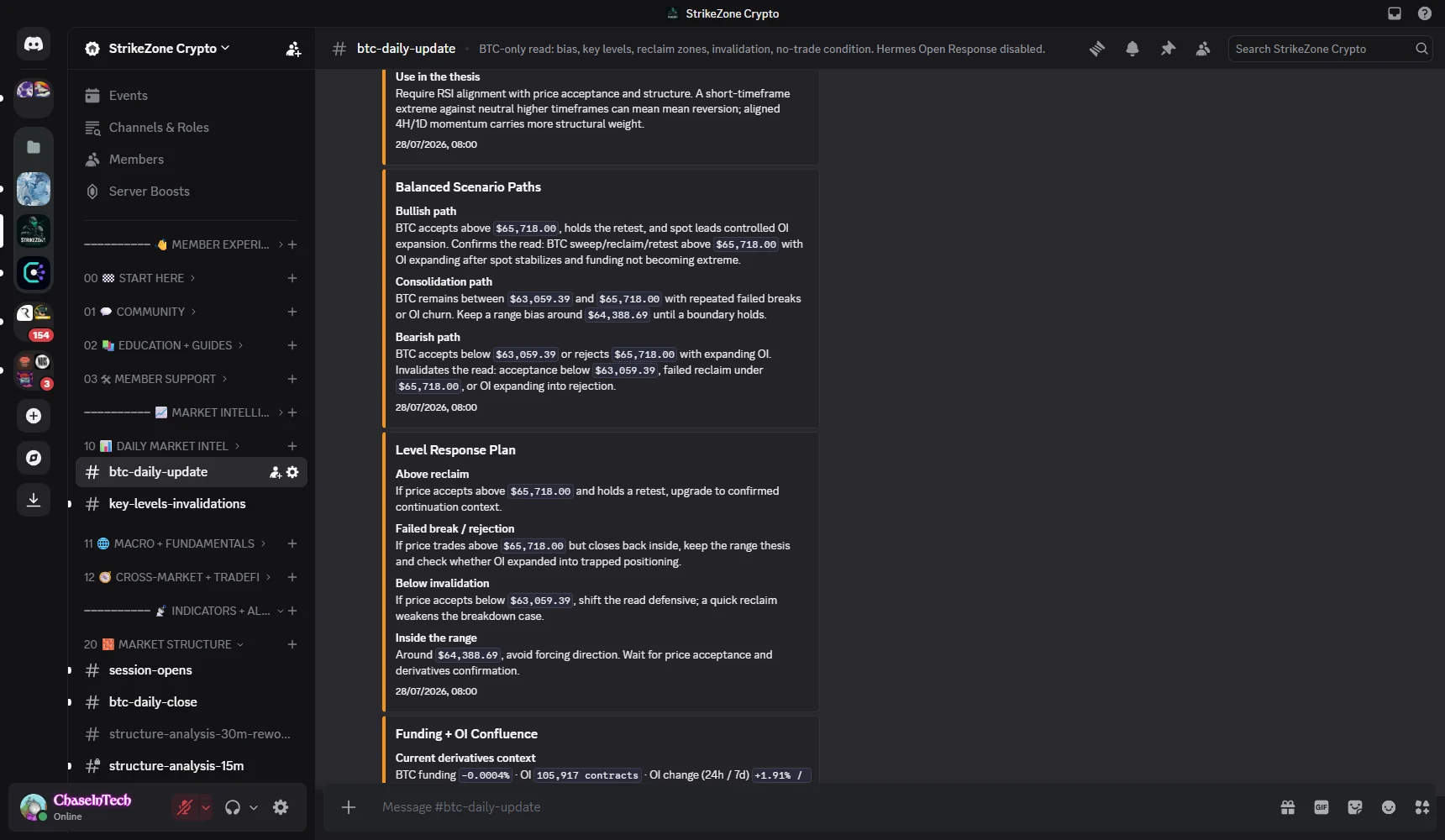Open the sticker picker

[x=1355, y=807]
